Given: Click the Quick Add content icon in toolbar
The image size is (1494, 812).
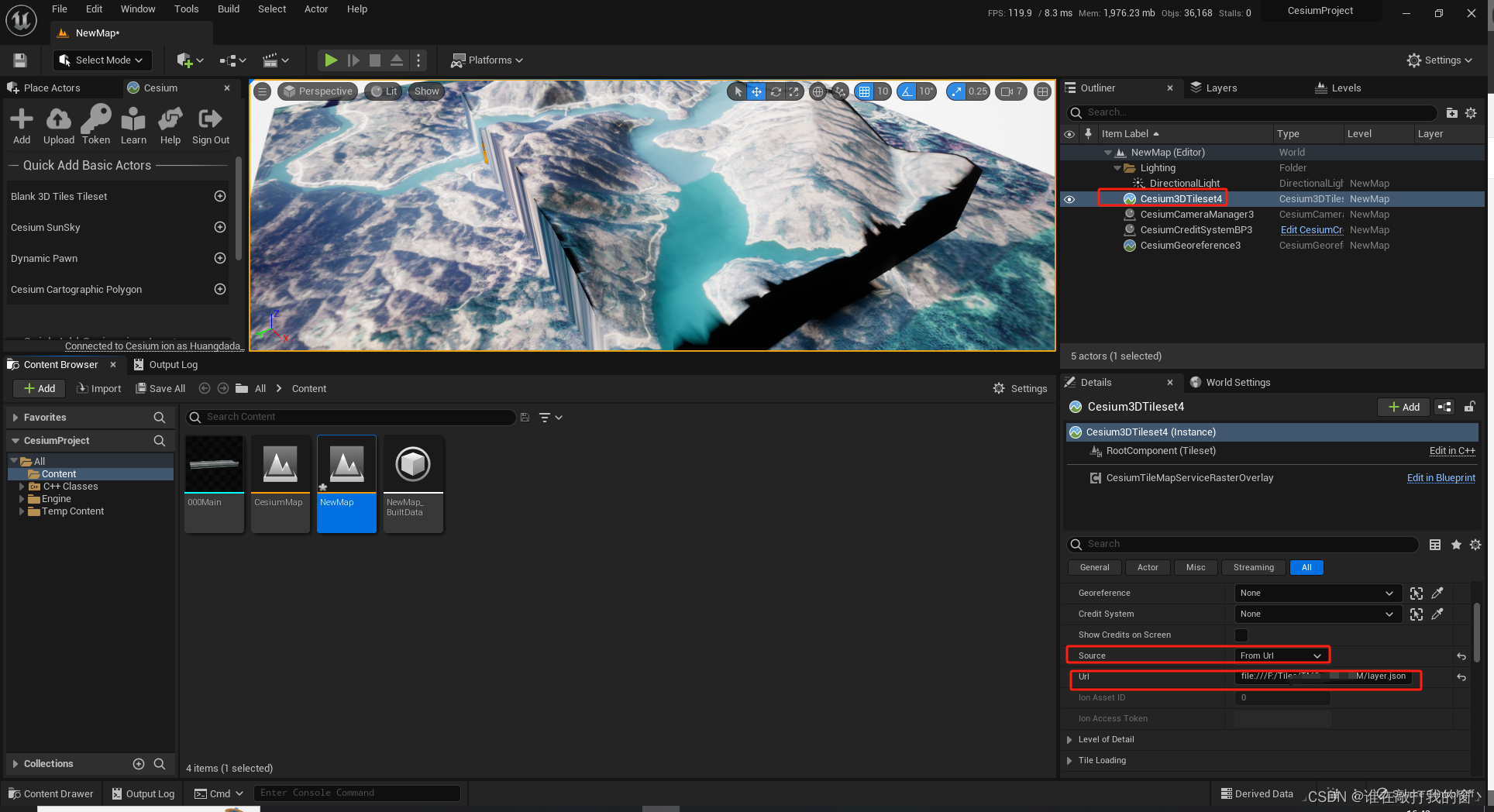Looking at the screenshot, I should pos(187,60).
